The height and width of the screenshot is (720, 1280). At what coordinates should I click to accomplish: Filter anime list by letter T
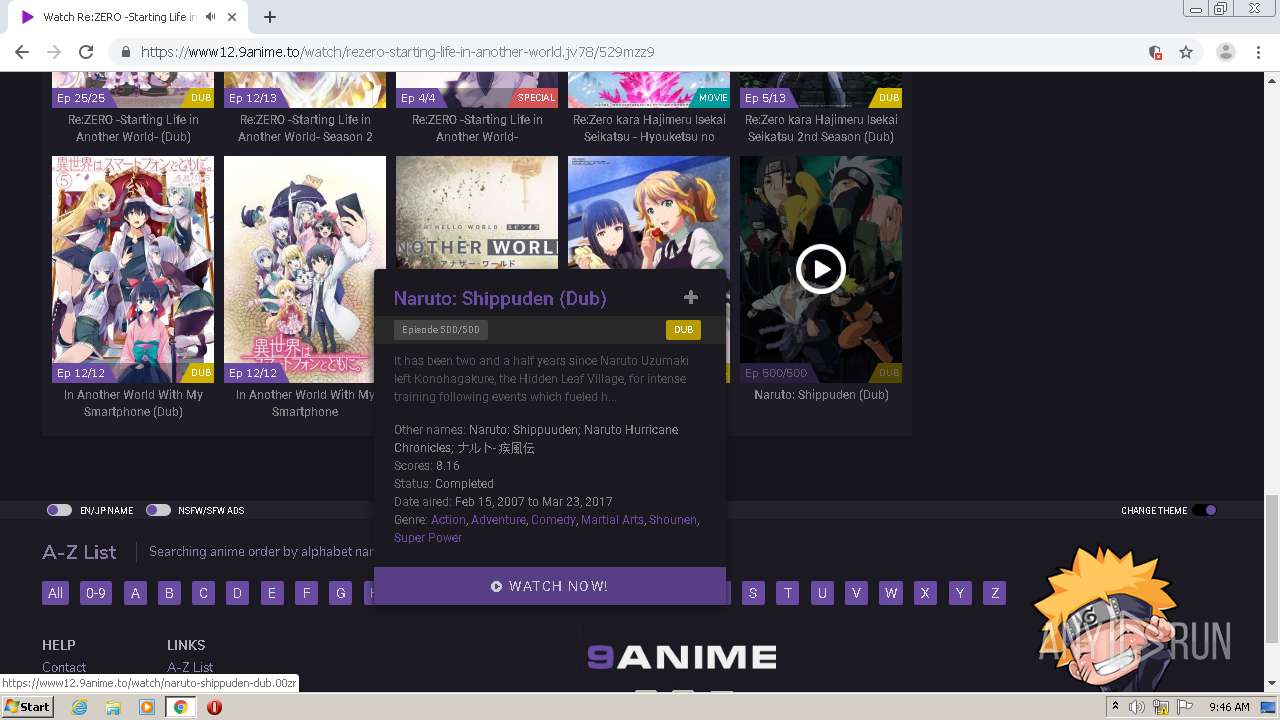788,593
